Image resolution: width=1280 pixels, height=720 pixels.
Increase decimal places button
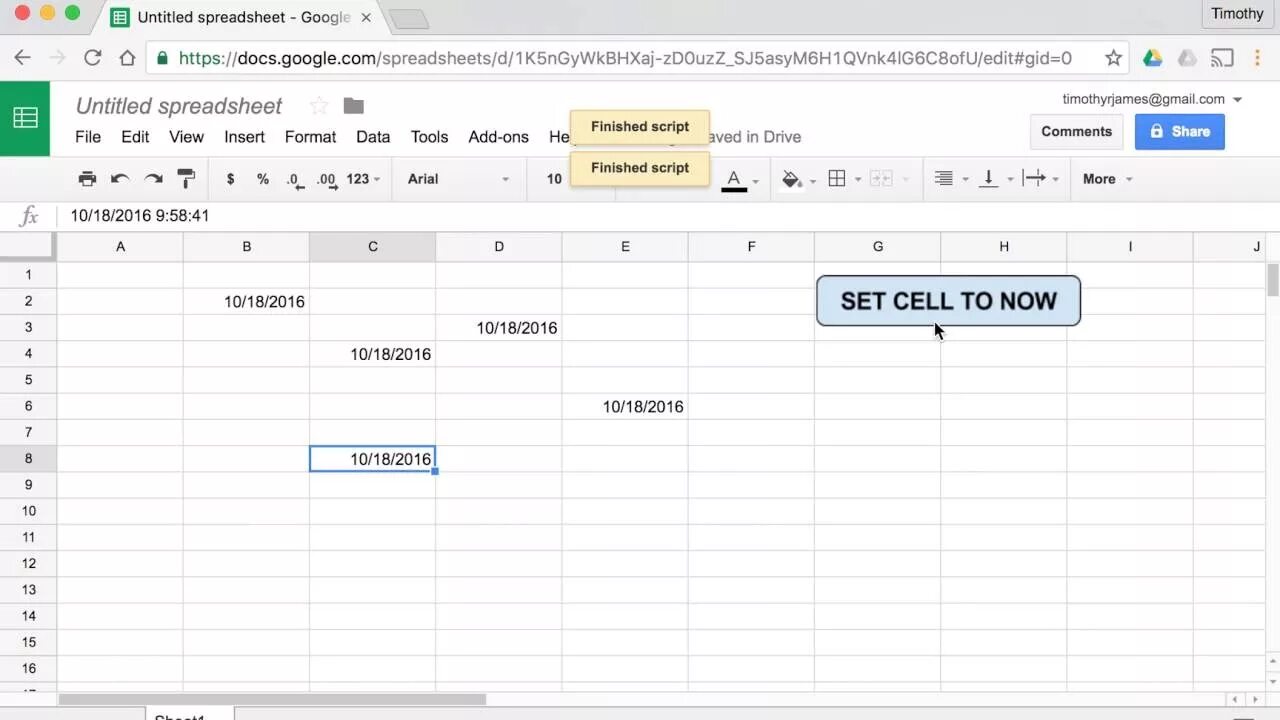tap(326, 180)
